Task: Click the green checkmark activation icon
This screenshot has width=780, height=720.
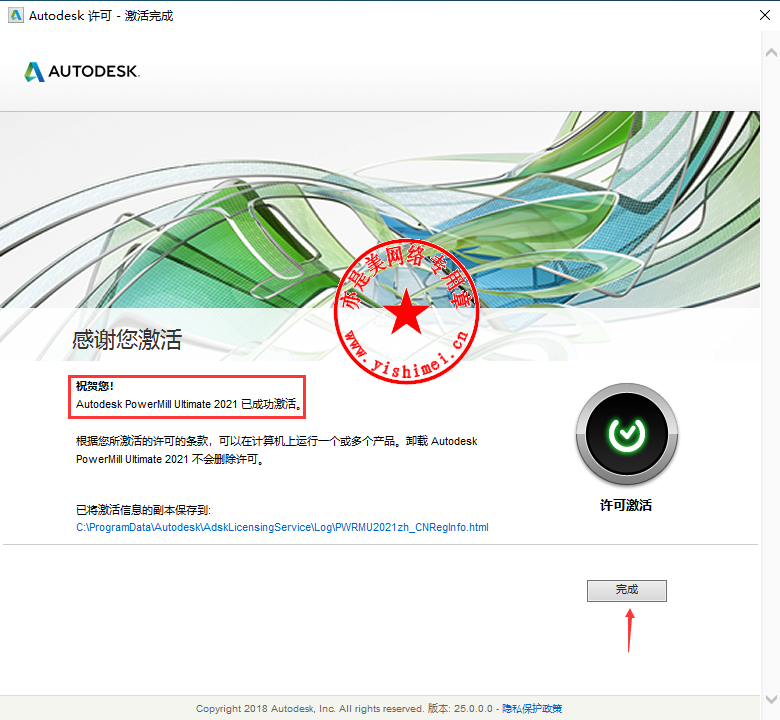Action: click(626, 434)
